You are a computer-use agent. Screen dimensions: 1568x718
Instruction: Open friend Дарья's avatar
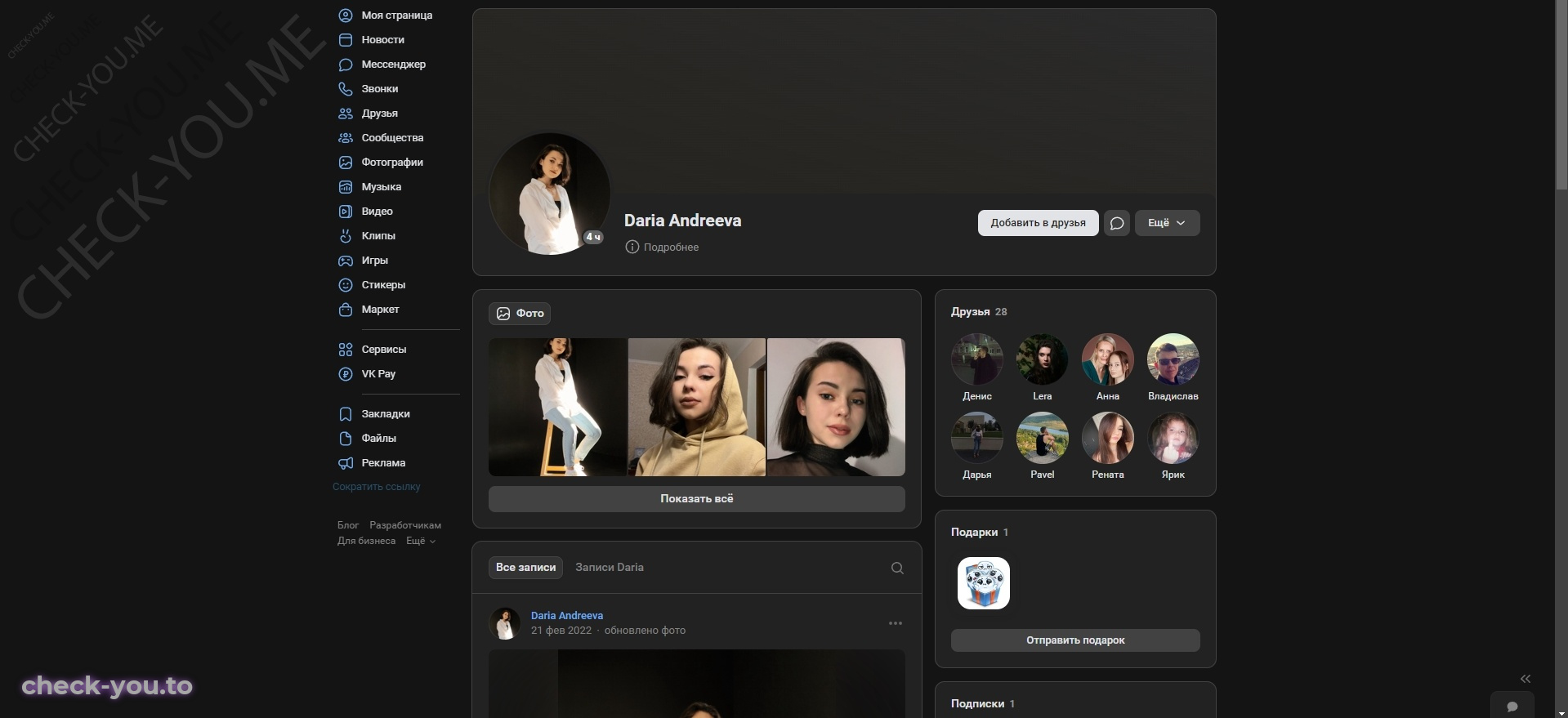(x=977, y=438)
